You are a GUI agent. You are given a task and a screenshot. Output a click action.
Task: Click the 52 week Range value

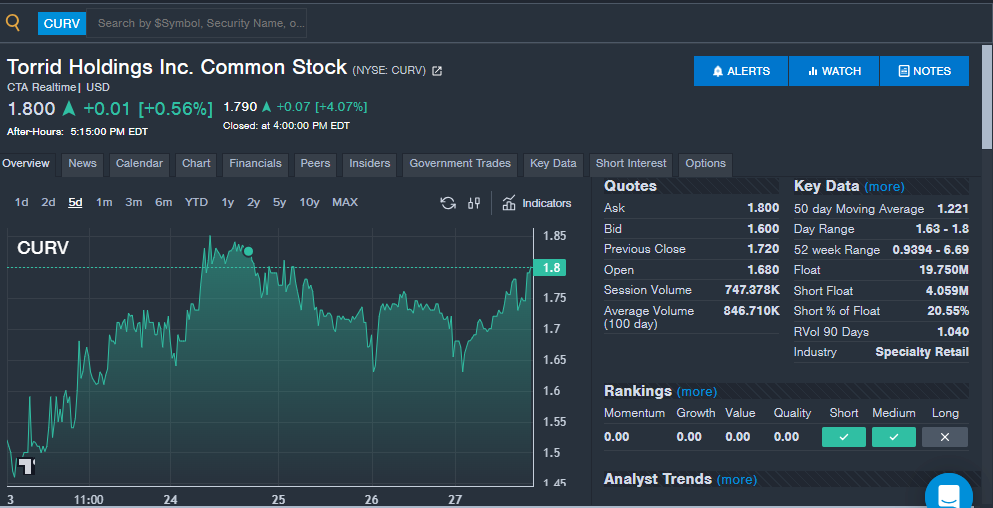(931, 250)
